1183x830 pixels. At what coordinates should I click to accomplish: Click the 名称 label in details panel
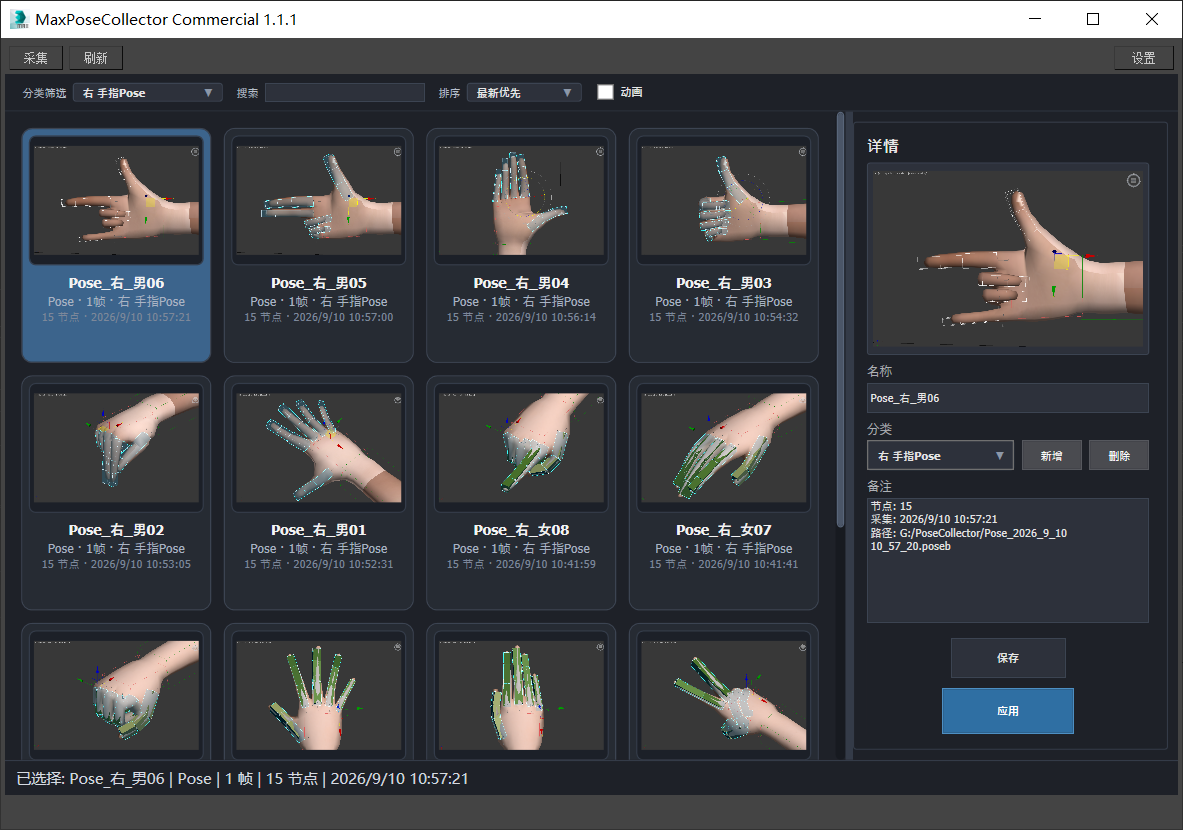pos(880,371)
